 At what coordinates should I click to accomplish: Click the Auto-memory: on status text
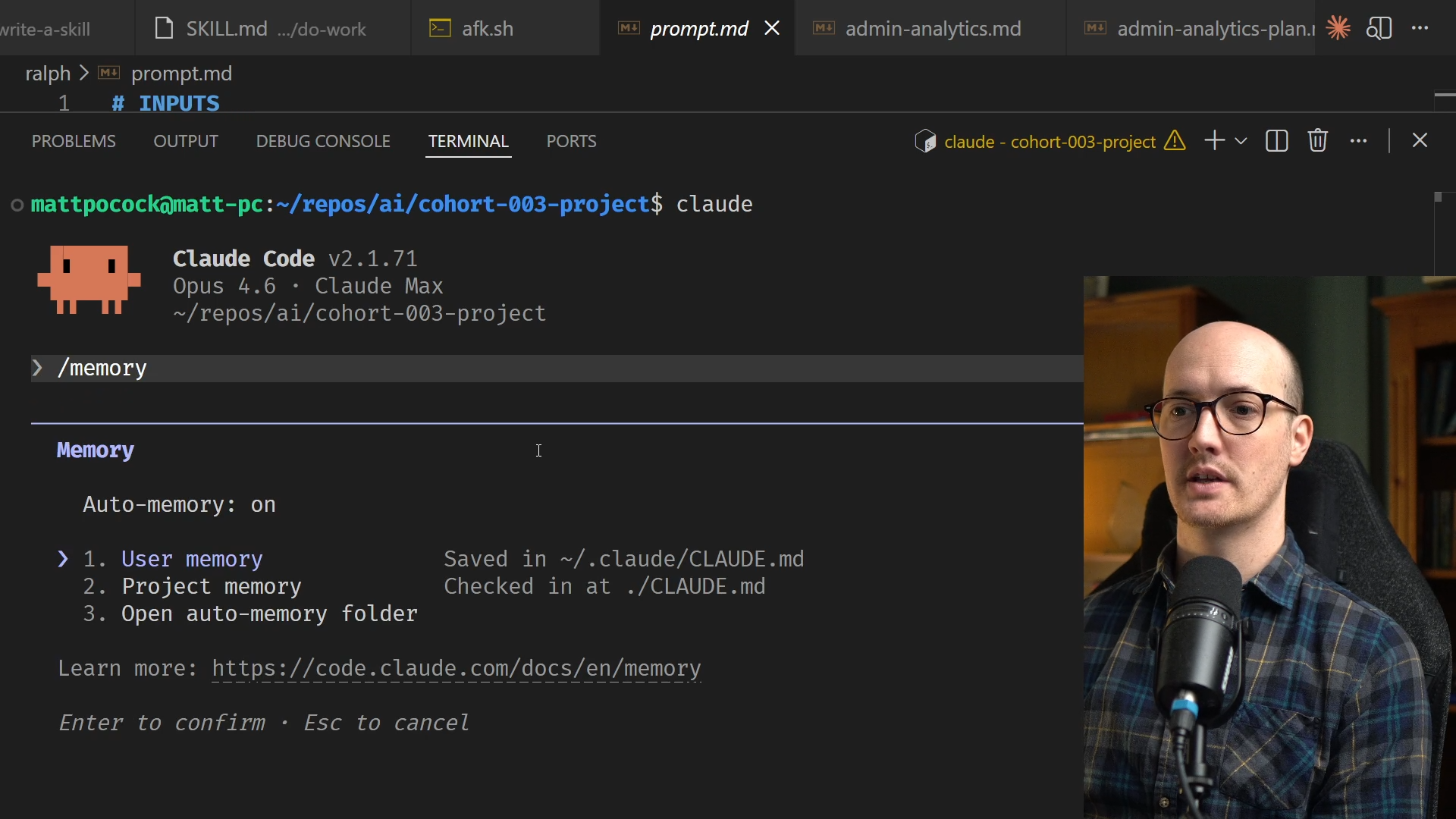click(179, 505)
